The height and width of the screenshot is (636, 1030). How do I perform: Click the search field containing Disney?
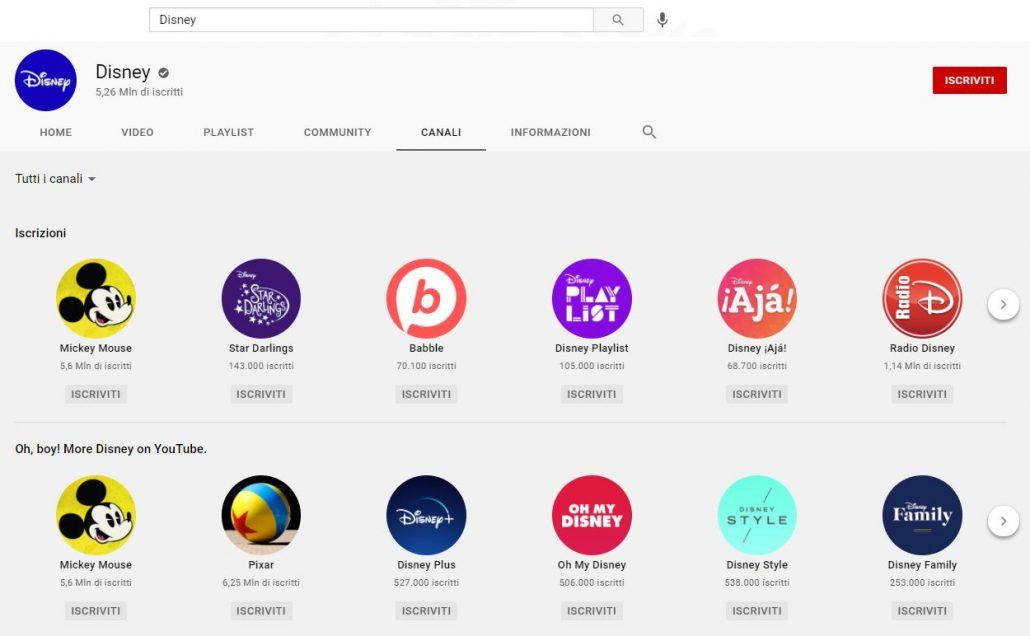click(371, 20)
